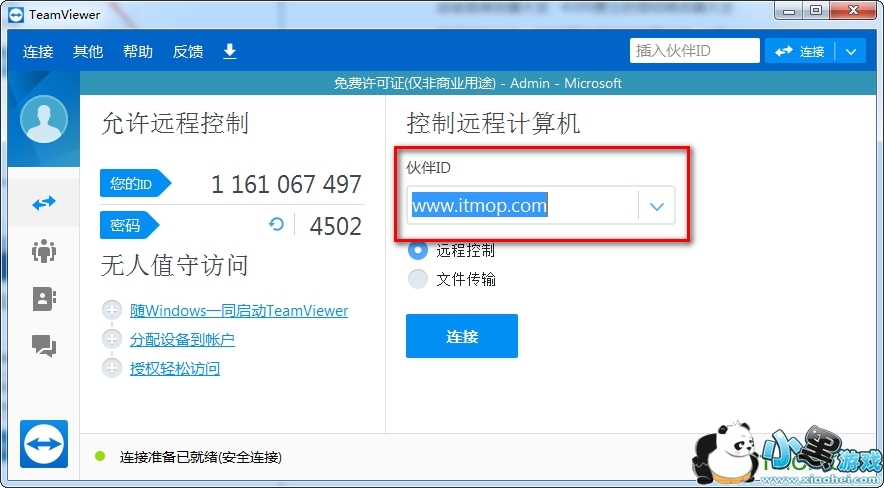Select the remote control arrows sidebar icon

tap(44, 203)
